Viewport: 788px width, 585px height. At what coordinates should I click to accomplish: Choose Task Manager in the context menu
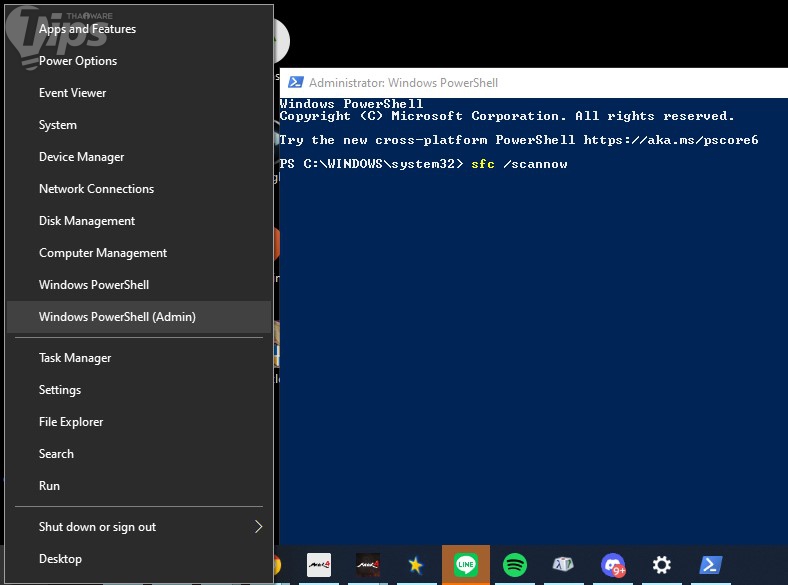[x=75, y=358]
